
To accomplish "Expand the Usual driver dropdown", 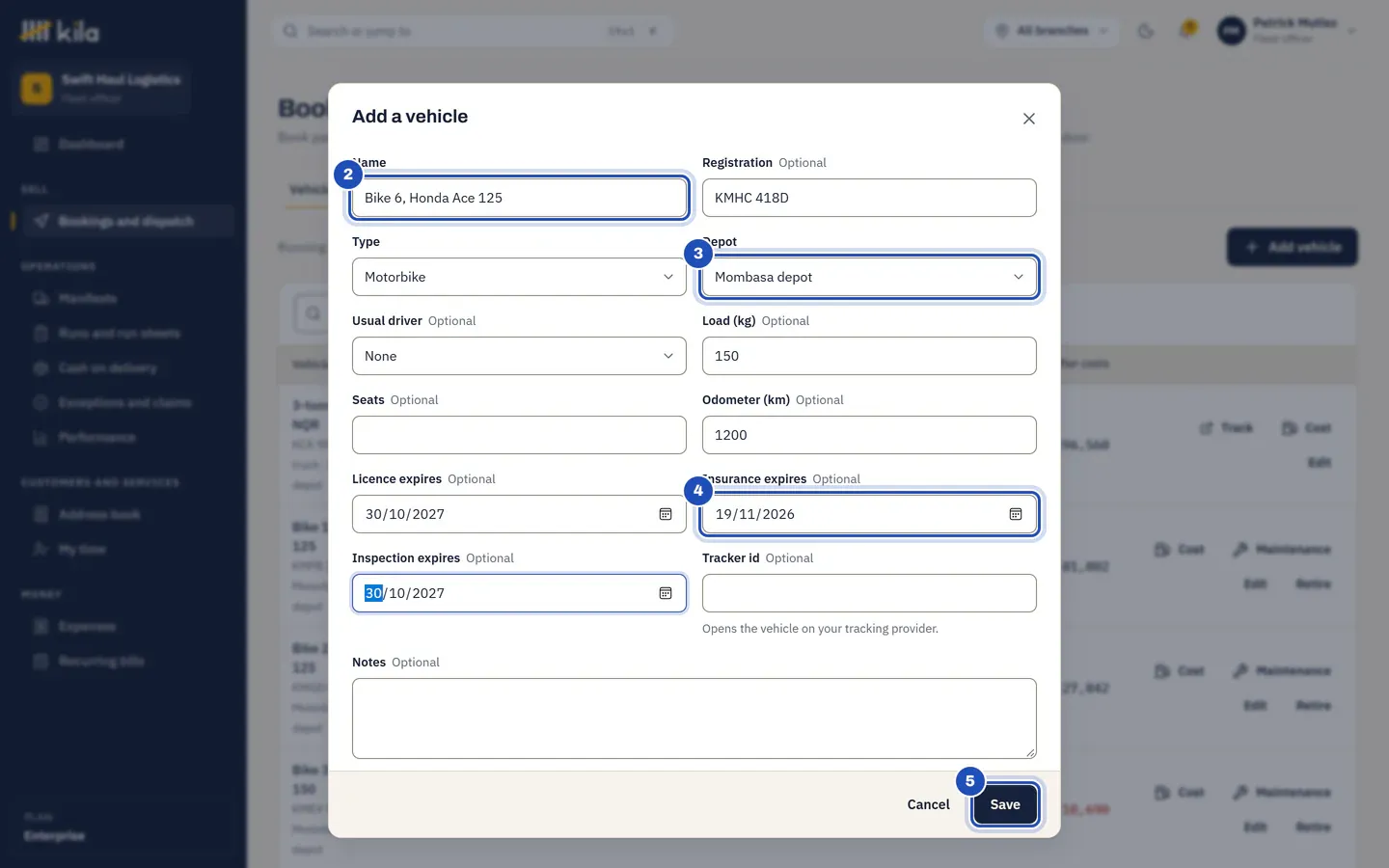I will [519, 356].
